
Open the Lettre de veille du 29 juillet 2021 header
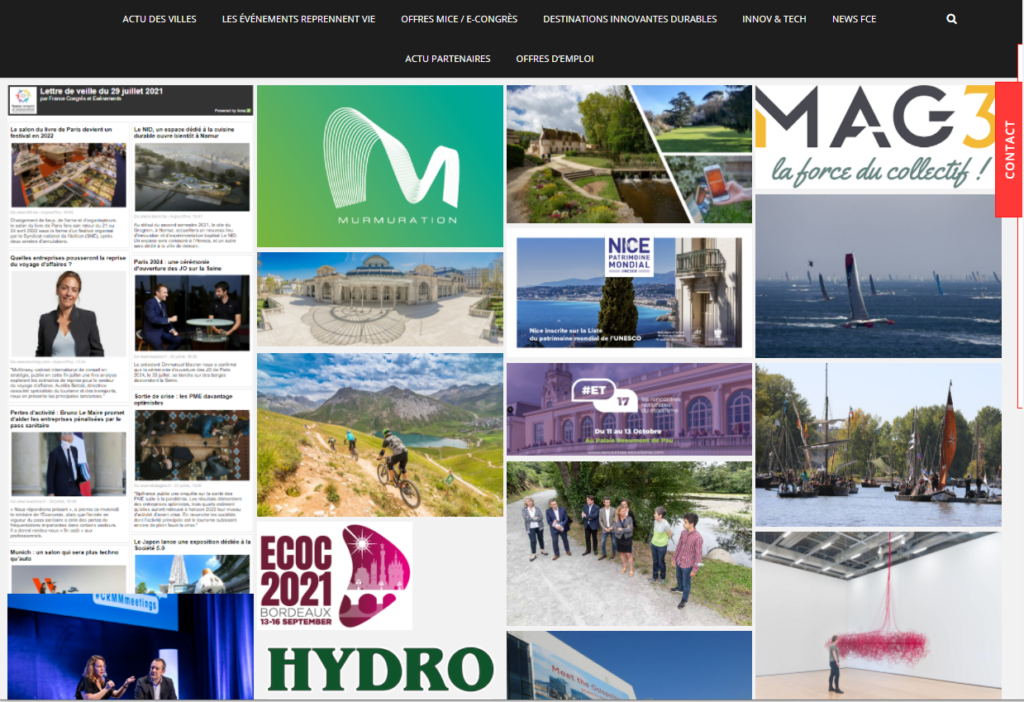click(131, 101)
